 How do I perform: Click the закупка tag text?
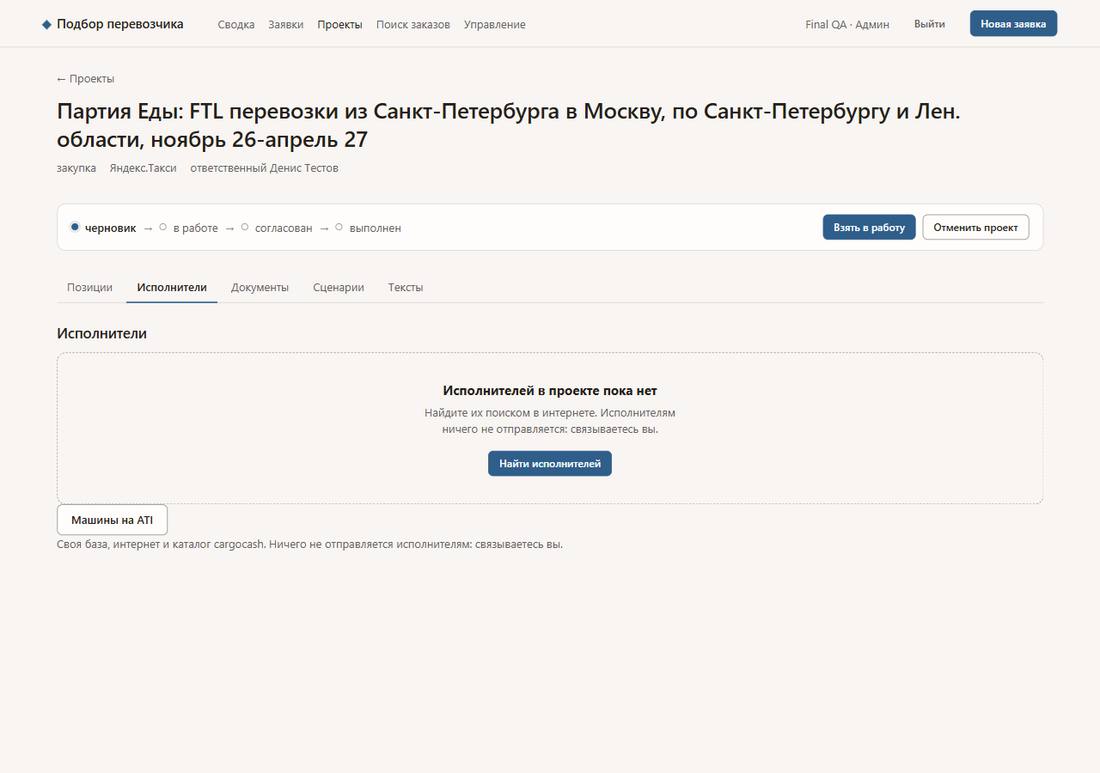(x=76, y=168)
